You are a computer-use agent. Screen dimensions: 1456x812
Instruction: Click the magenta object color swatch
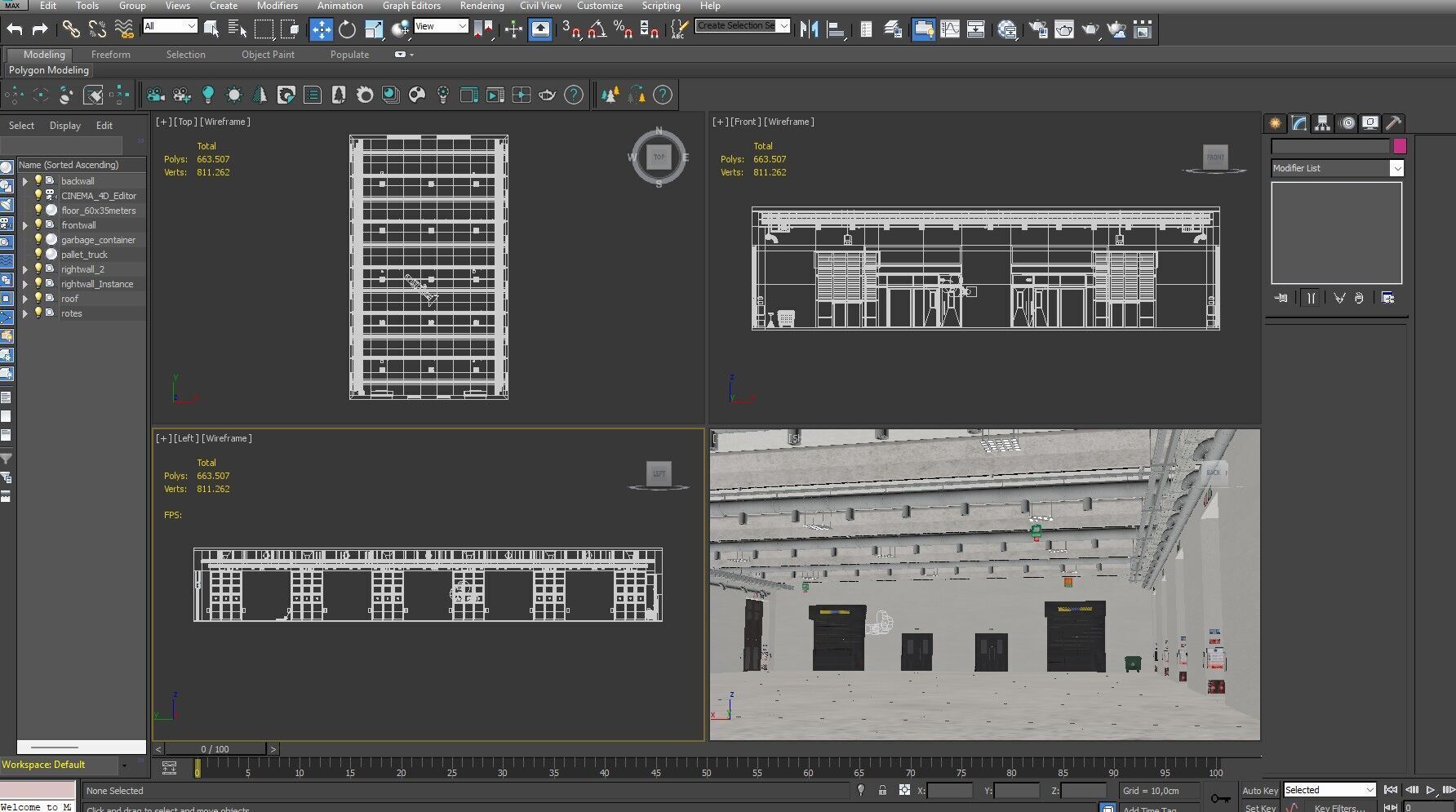point(1400,146)
